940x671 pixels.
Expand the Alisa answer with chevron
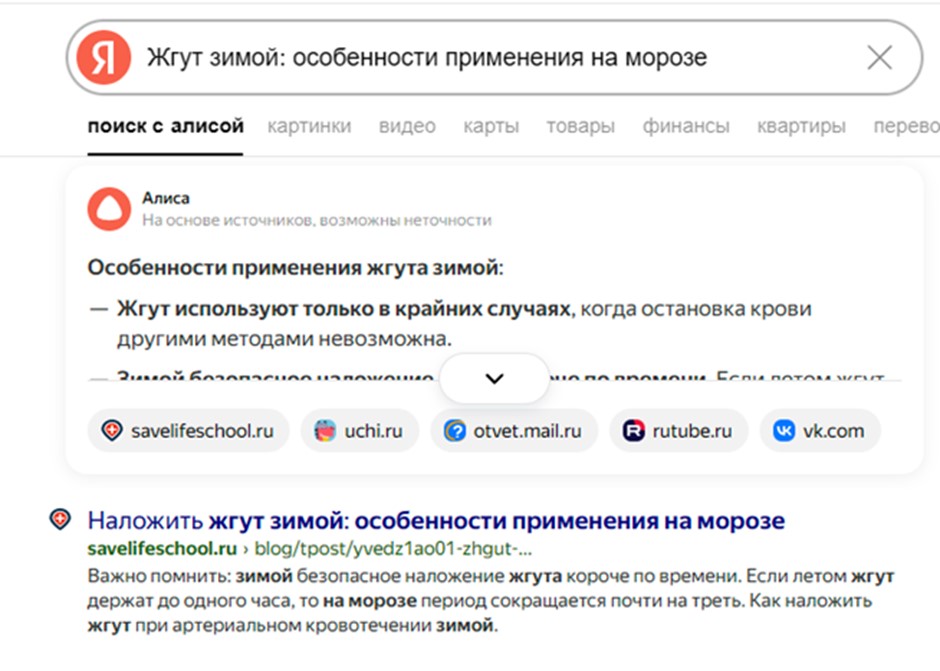coord(494,378)
